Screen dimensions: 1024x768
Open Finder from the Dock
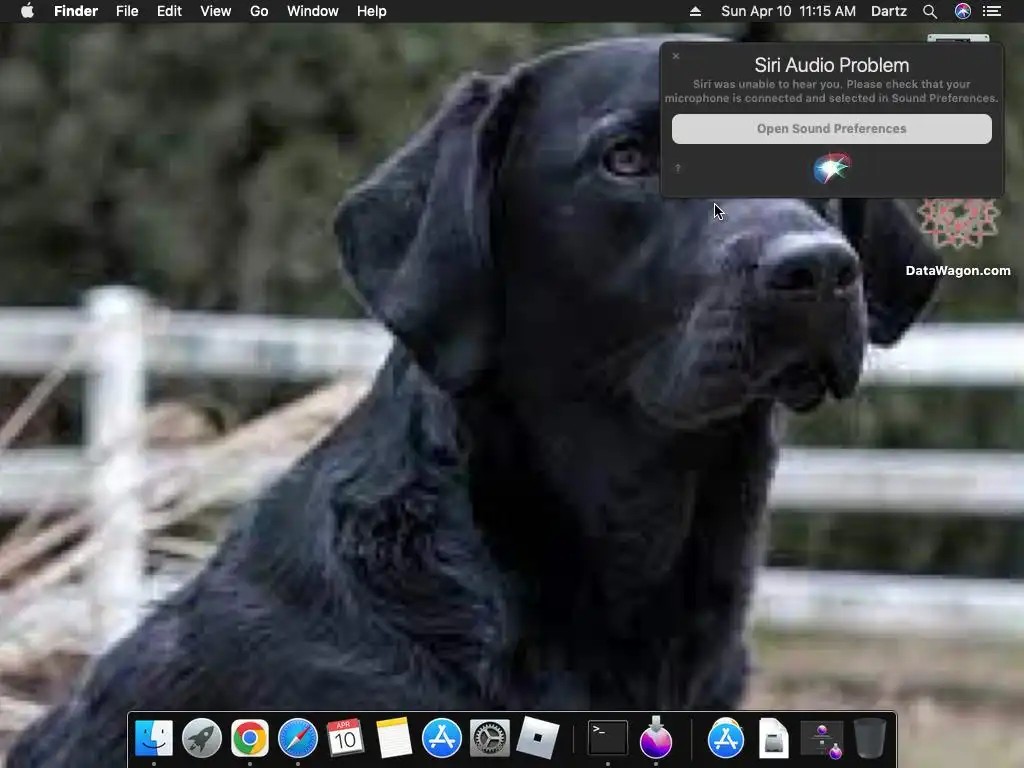point(154,738)
